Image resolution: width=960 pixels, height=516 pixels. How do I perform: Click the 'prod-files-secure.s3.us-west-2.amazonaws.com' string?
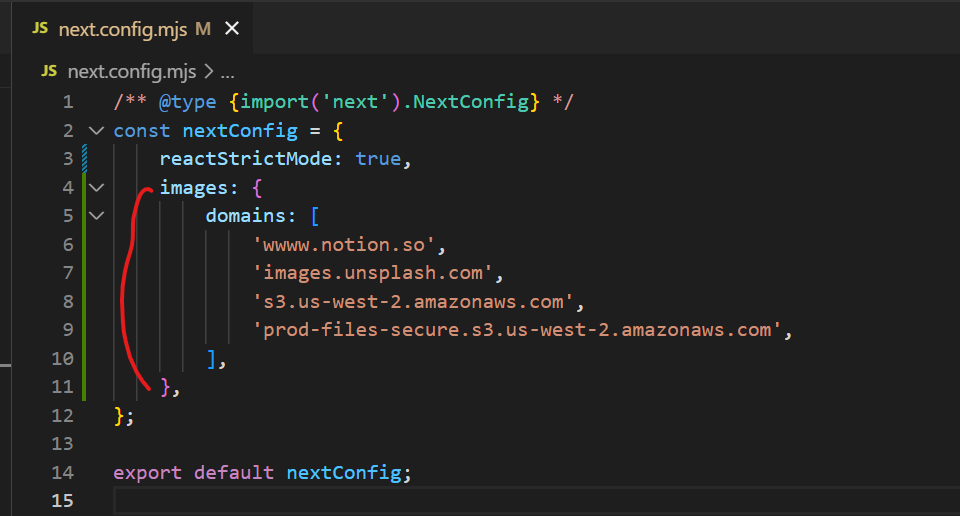(x=517, y=330)
